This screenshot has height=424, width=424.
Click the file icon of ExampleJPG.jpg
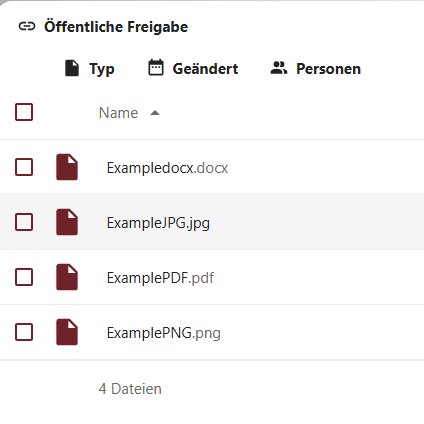click(67, 222)
